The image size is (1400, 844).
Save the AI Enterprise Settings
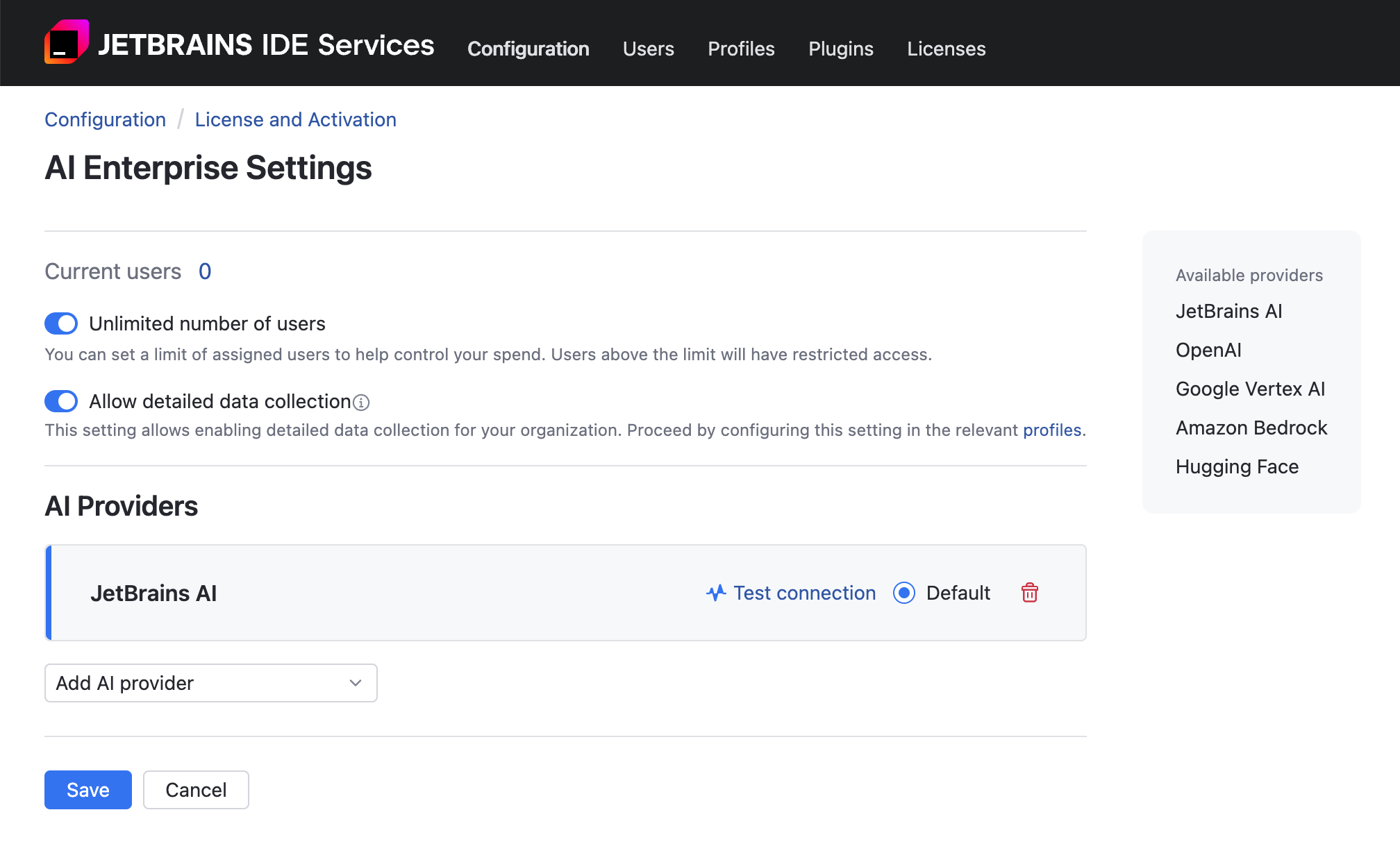coord(87,790)
